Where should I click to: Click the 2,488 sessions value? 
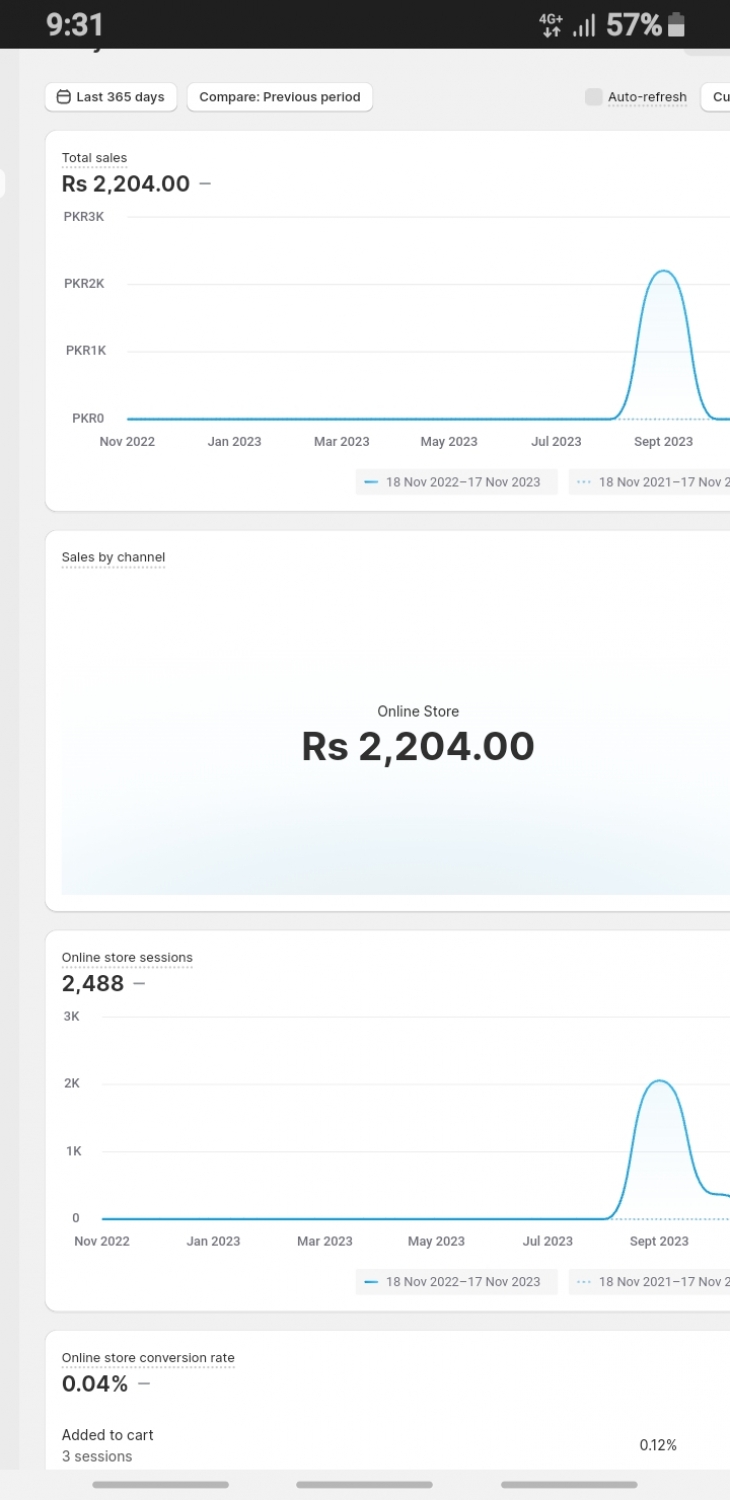(x=93, y=984)
